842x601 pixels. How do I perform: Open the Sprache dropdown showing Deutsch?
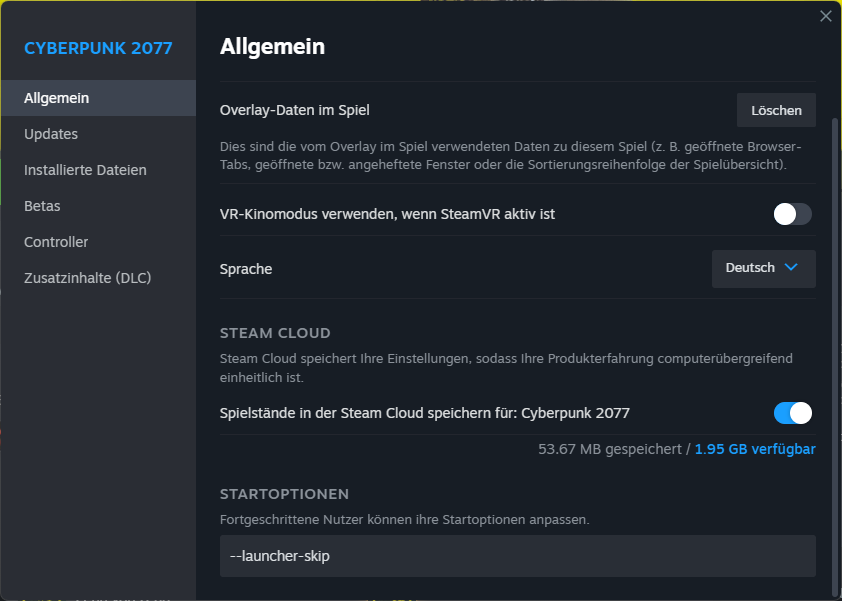(764, 269)
